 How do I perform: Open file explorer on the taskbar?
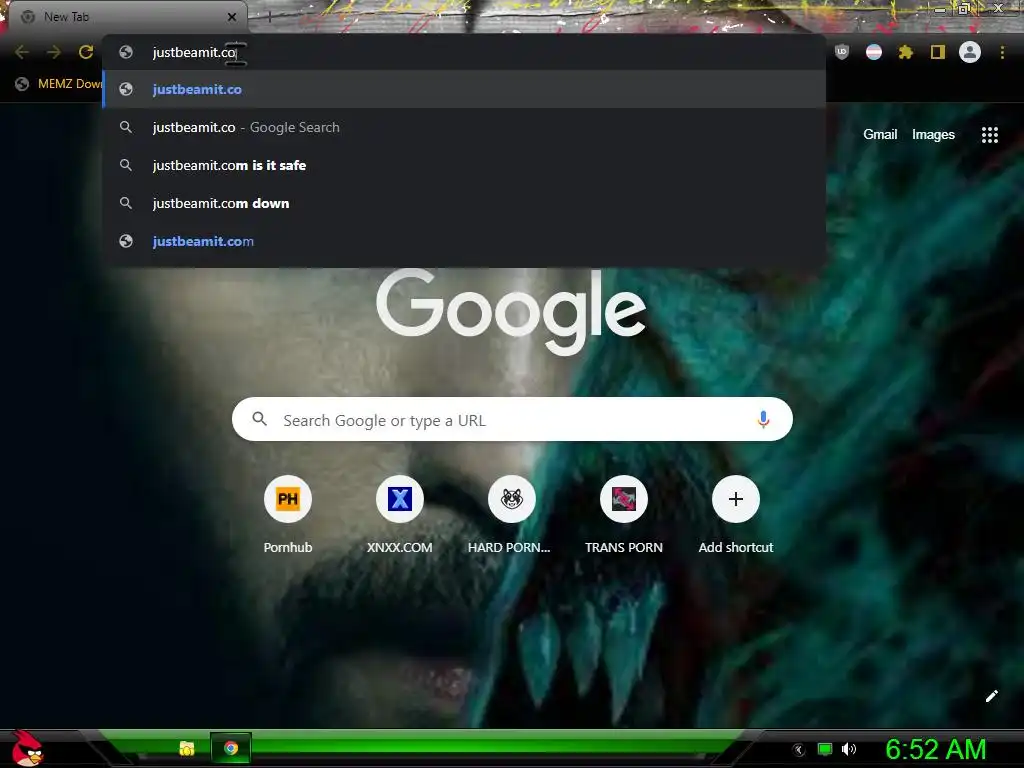pos(187,748)
